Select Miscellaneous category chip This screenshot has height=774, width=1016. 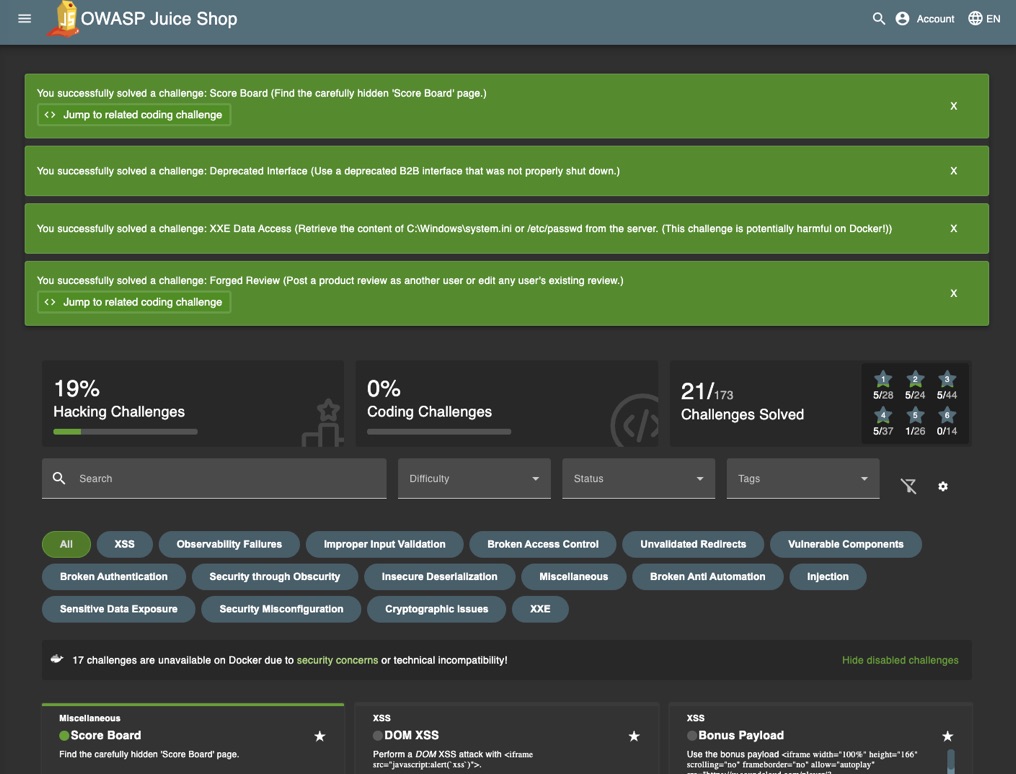pos(573,576)
